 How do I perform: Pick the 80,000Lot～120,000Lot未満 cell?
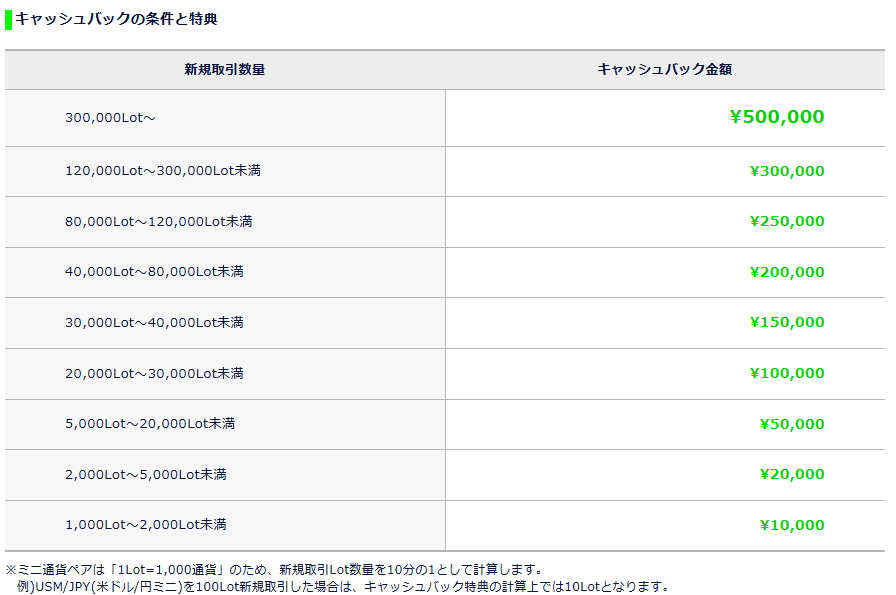tap(159, 222)
